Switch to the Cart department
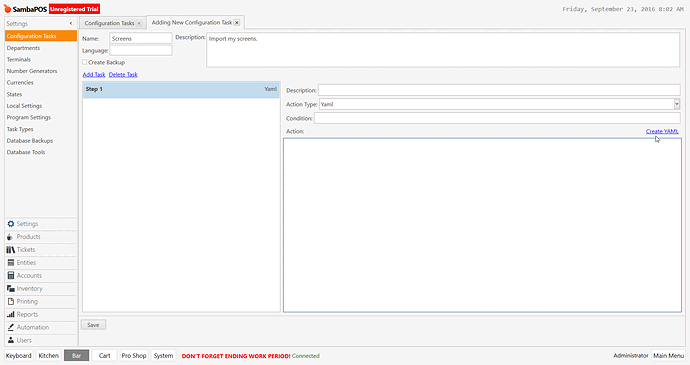Image resolution: width=690 pixels, height=365 pixels. point(105,356)
